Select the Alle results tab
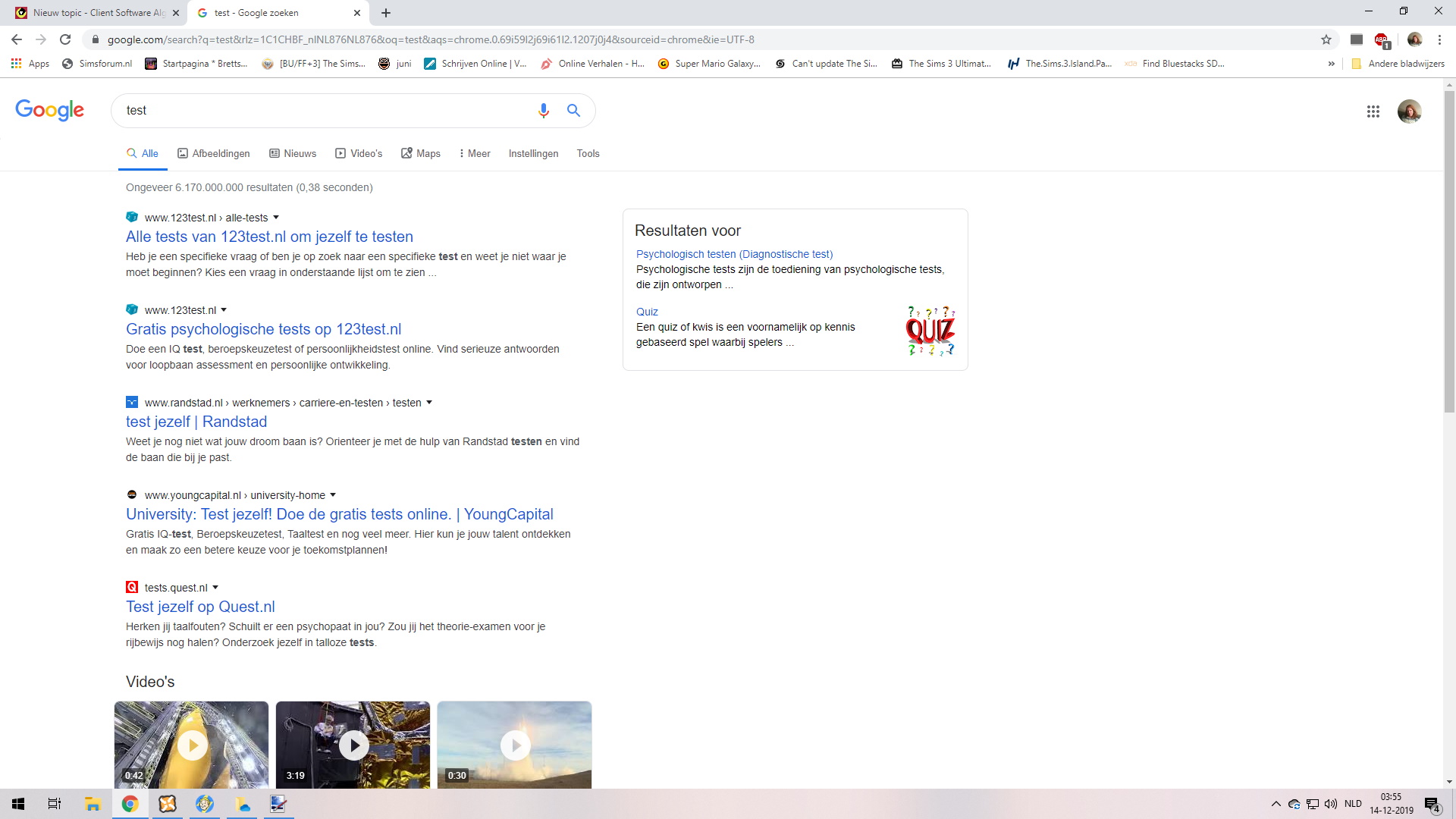 [x=143, y=153]
